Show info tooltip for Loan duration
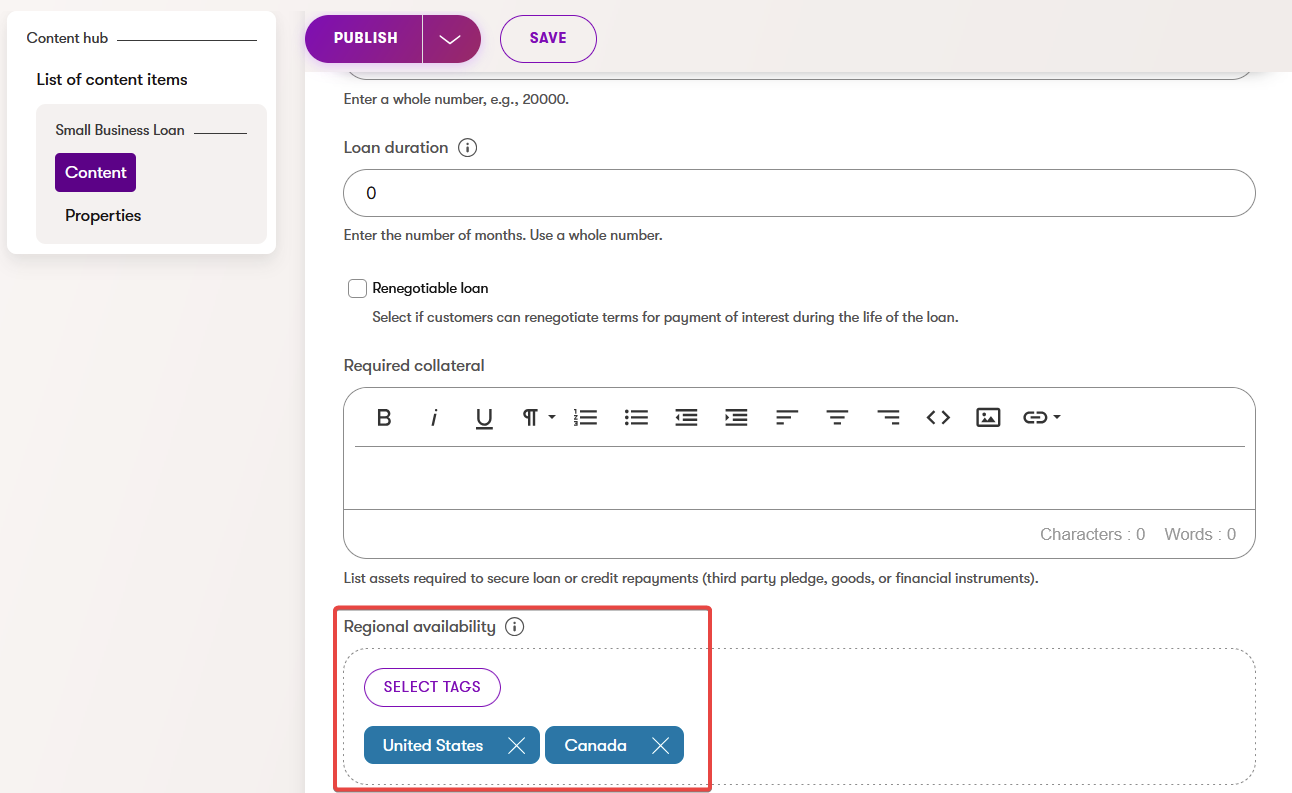The width and height of the screenshot is (1292, 793). (x=467, y=148)
